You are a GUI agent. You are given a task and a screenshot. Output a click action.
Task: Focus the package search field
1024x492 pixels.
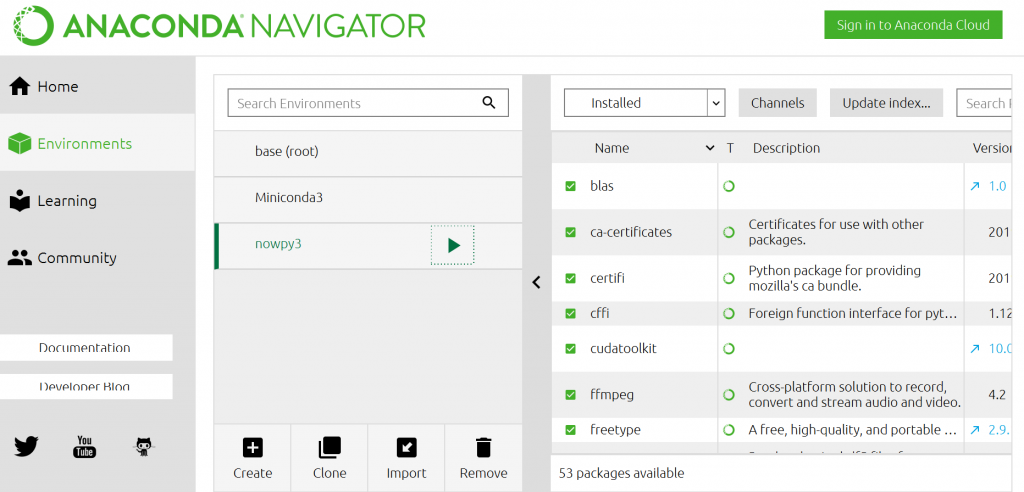point(985,103)
